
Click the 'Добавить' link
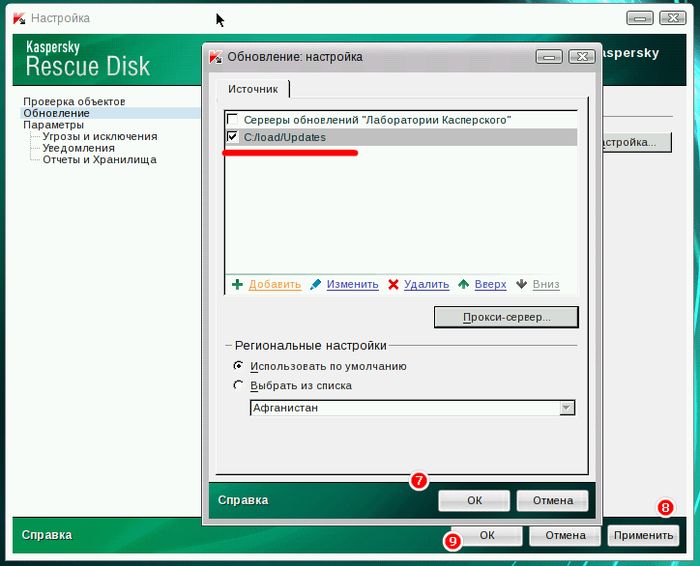point(275,284)
